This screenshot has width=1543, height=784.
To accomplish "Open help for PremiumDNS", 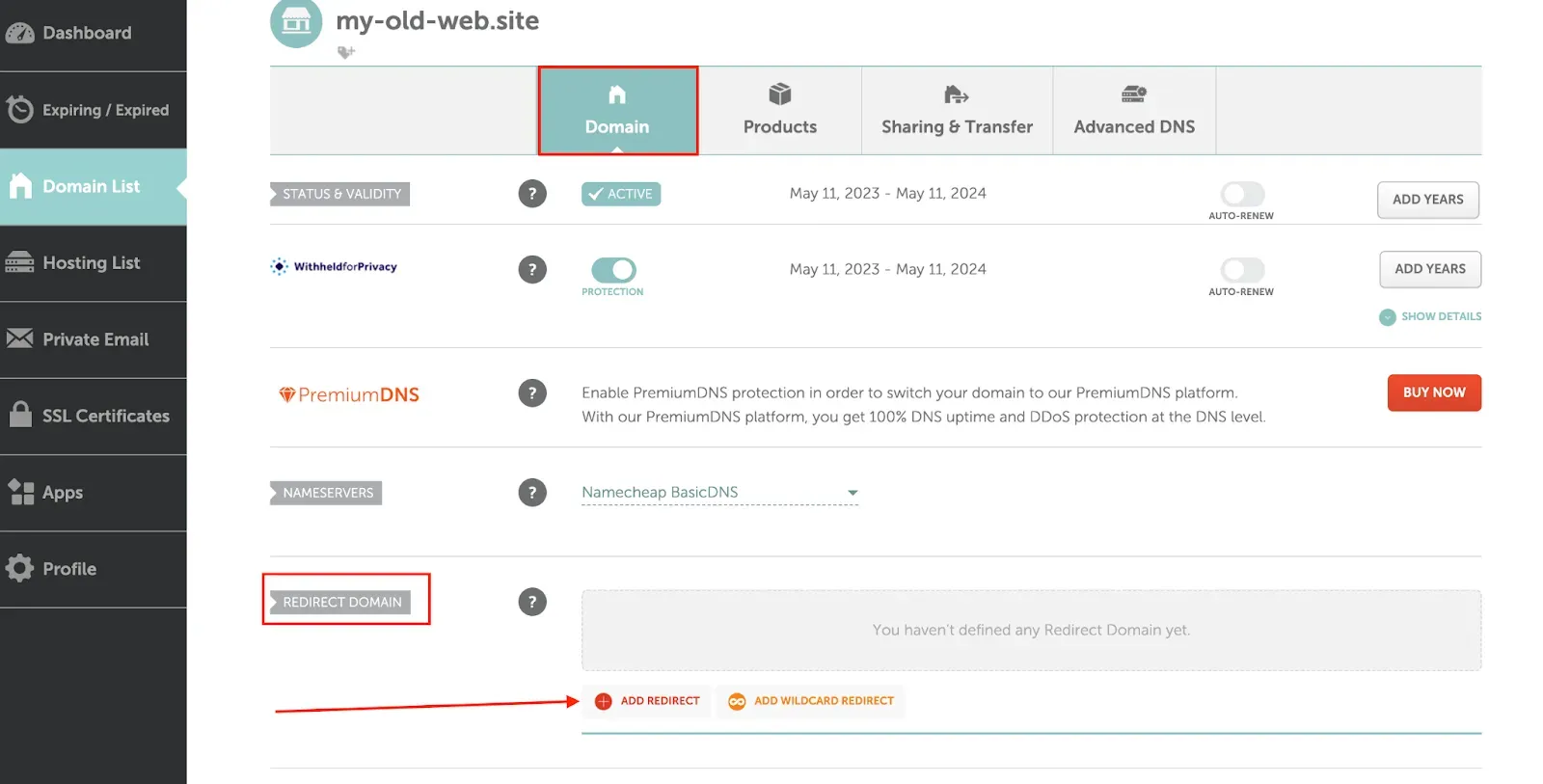I will [x=532, y=392].
